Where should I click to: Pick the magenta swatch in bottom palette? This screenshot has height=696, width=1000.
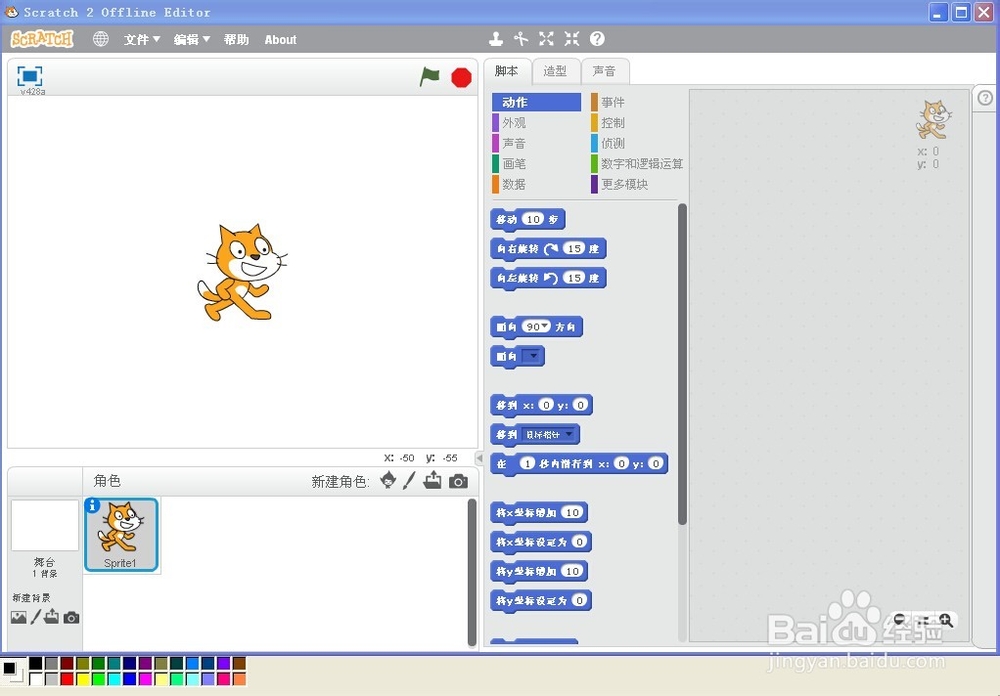click(145, 678)
